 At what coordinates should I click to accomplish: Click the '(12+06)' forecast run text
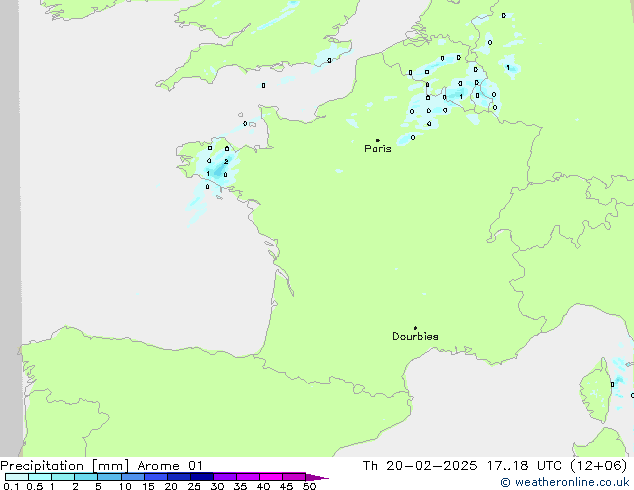(x=598, y=466)
